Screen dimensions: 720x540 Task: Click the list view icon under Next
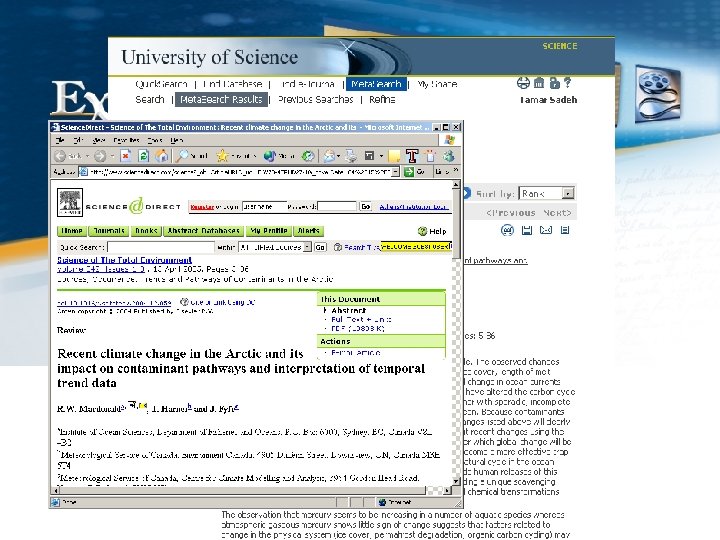coord(565,230)
